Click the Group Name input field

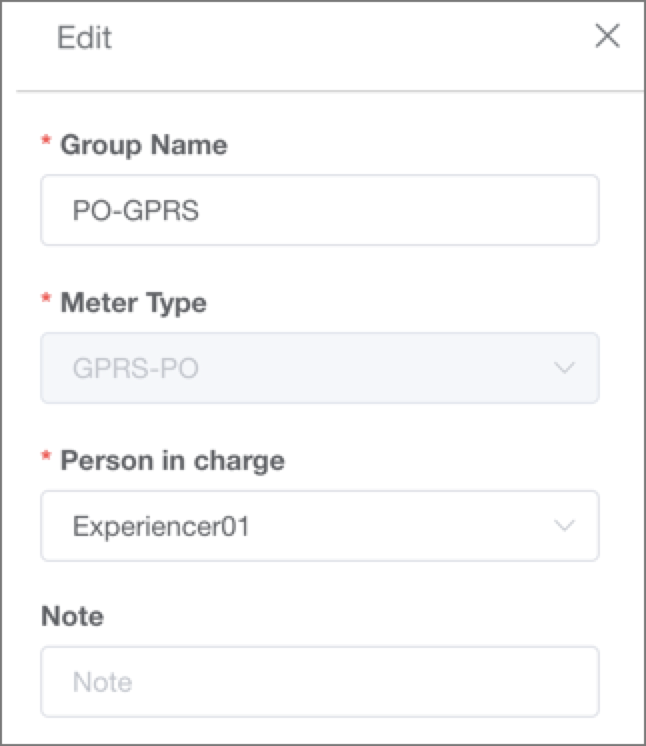coord(320,210)
